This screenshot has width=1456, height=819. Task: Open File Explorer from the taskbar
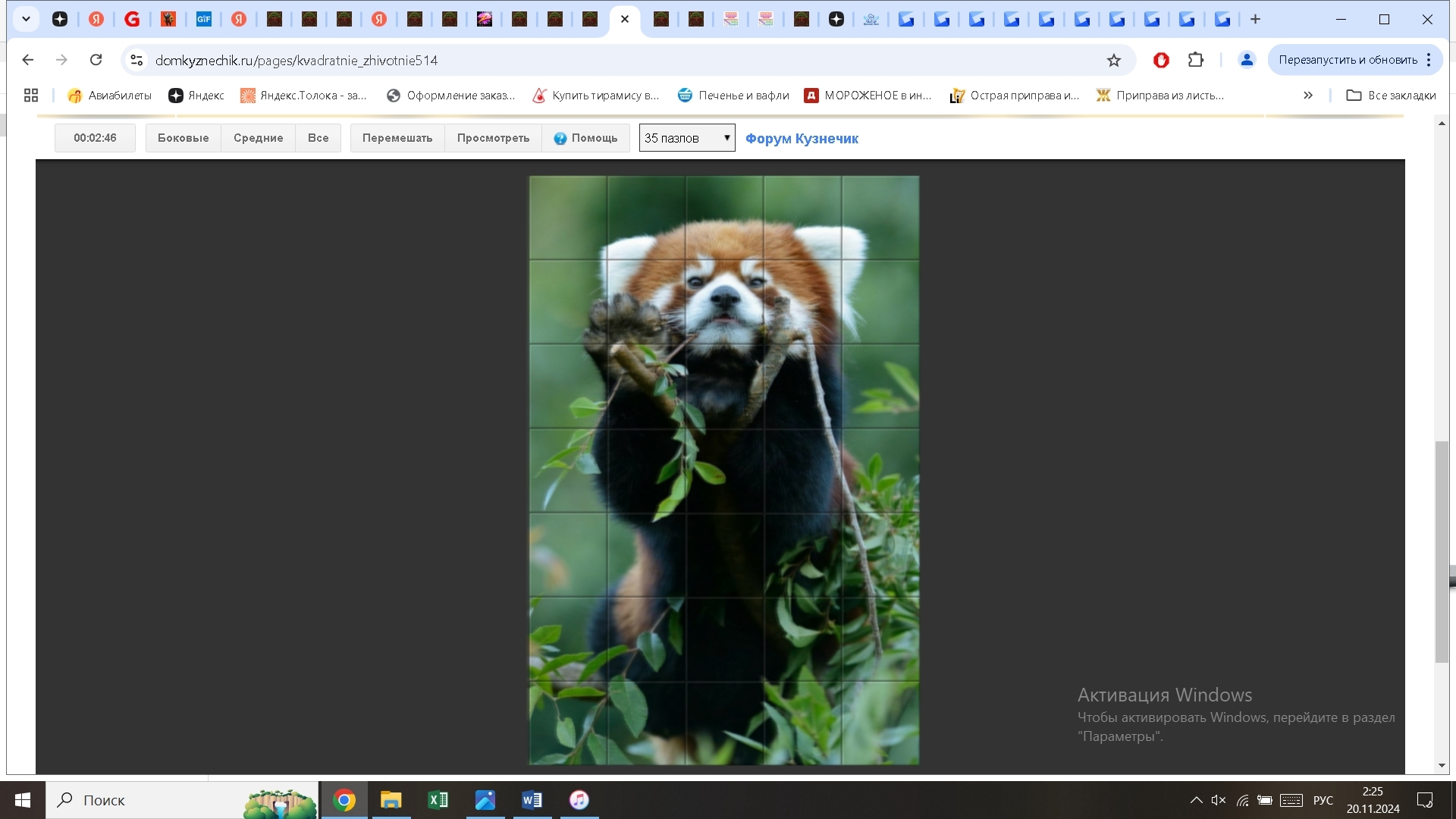click(x=391, y=800)
